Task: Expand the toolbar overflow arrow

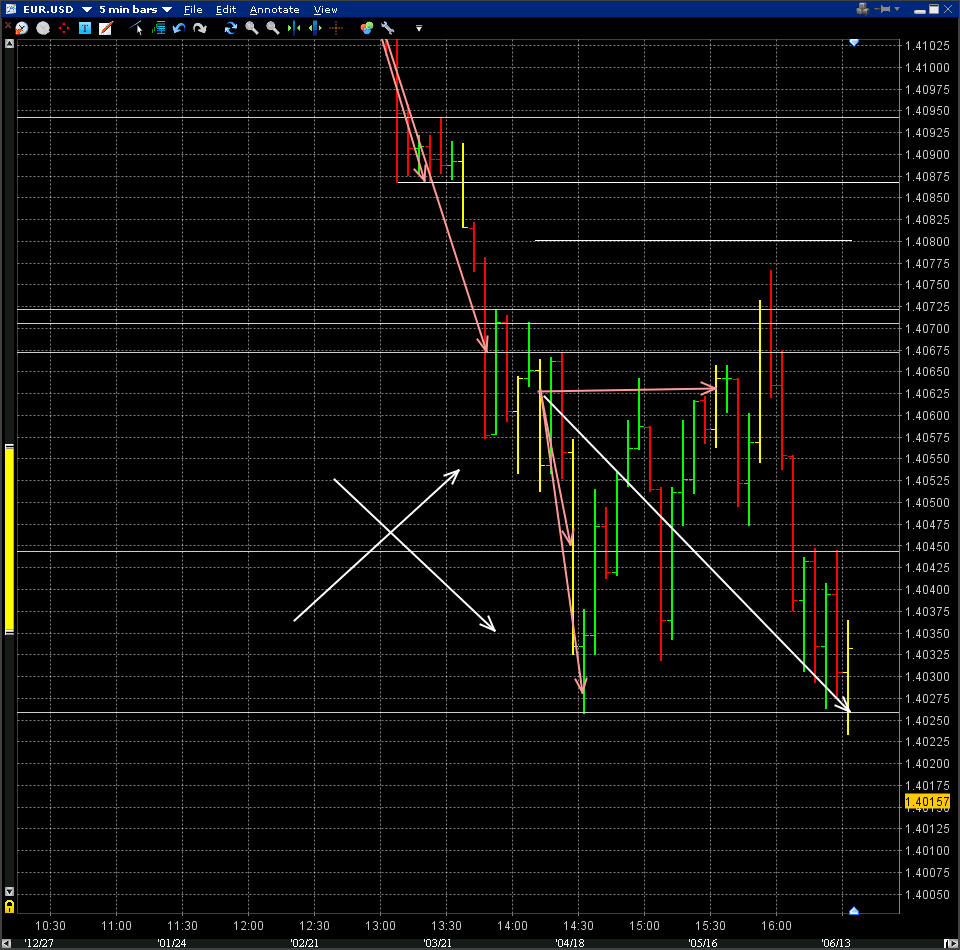Action: 419,28
